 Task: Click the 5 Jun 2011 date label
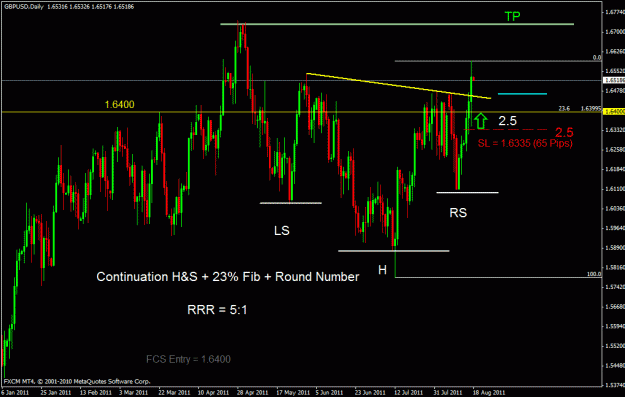pos(330,393)
